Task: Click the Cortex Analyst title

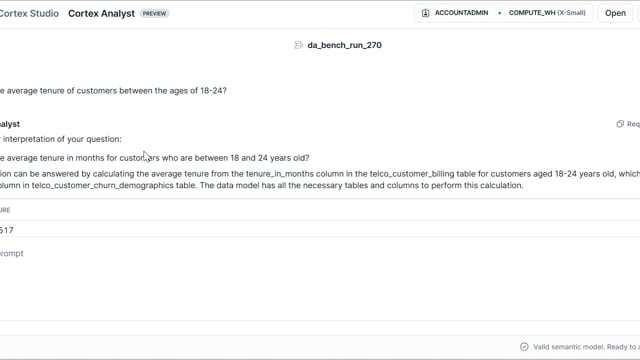Action: (101, 13)
